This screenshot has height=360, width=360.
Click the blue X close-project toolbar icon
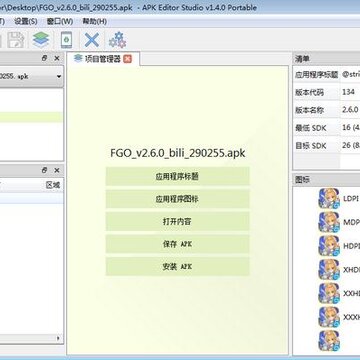click(92, 40)
